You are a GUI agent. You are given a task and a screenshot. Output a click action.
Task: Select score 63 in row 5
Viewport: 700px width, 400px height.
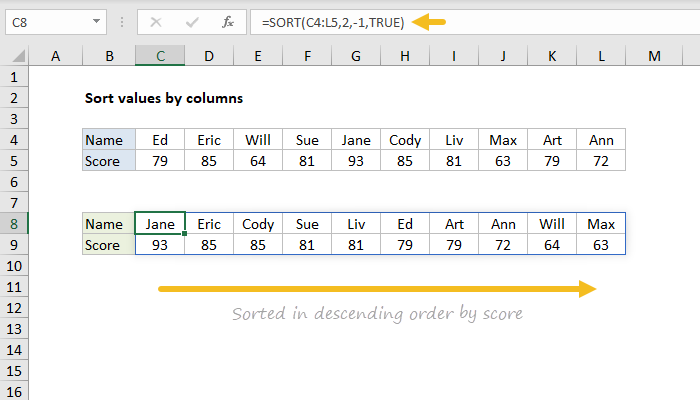click(x=503, y=161)
